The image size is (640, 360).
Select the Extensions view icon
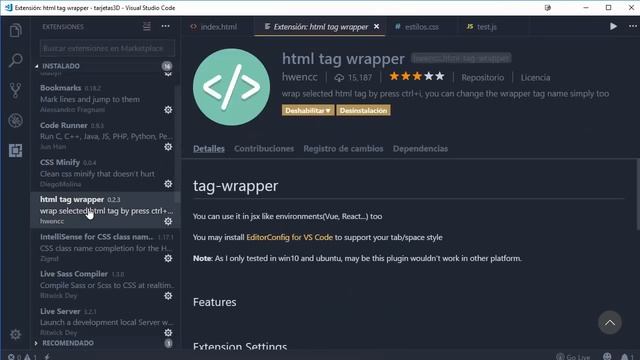(x=16, y=151)
